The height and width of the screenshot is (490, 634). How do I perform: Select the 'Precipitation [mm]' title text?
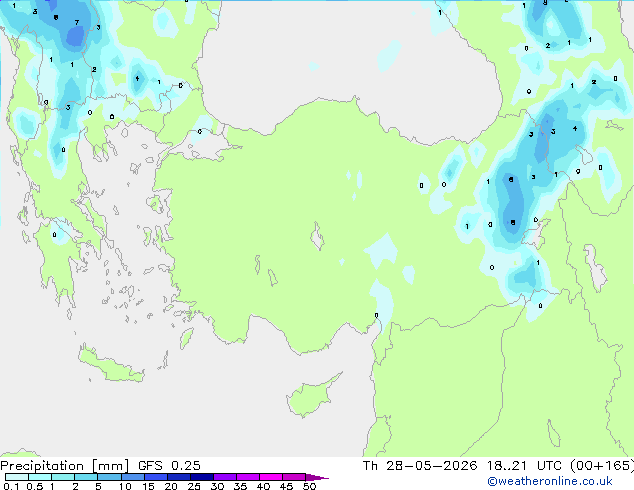65,466
